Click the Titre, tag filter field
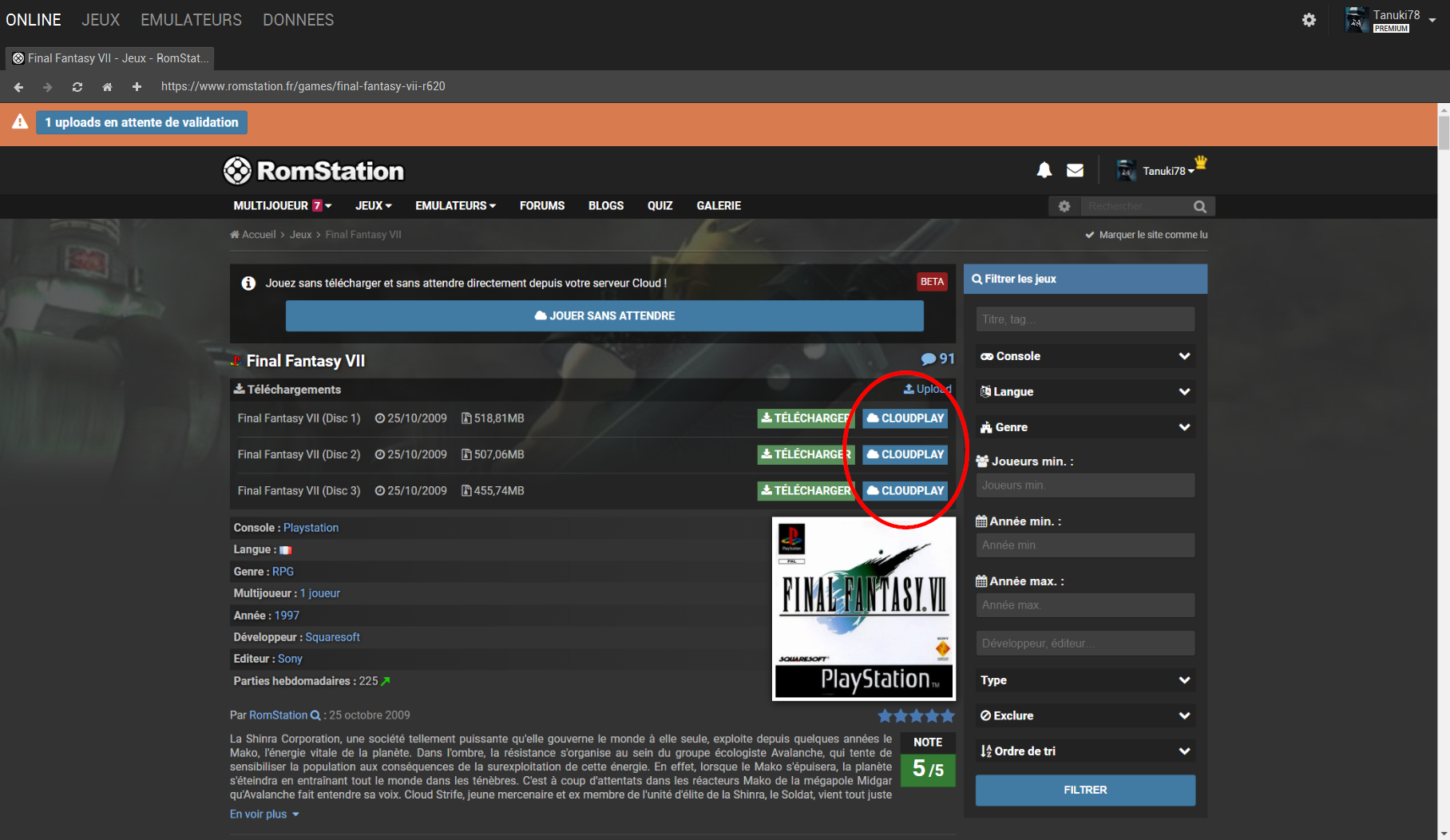This screenshot has width=1450, height=840. (1085, 319)
